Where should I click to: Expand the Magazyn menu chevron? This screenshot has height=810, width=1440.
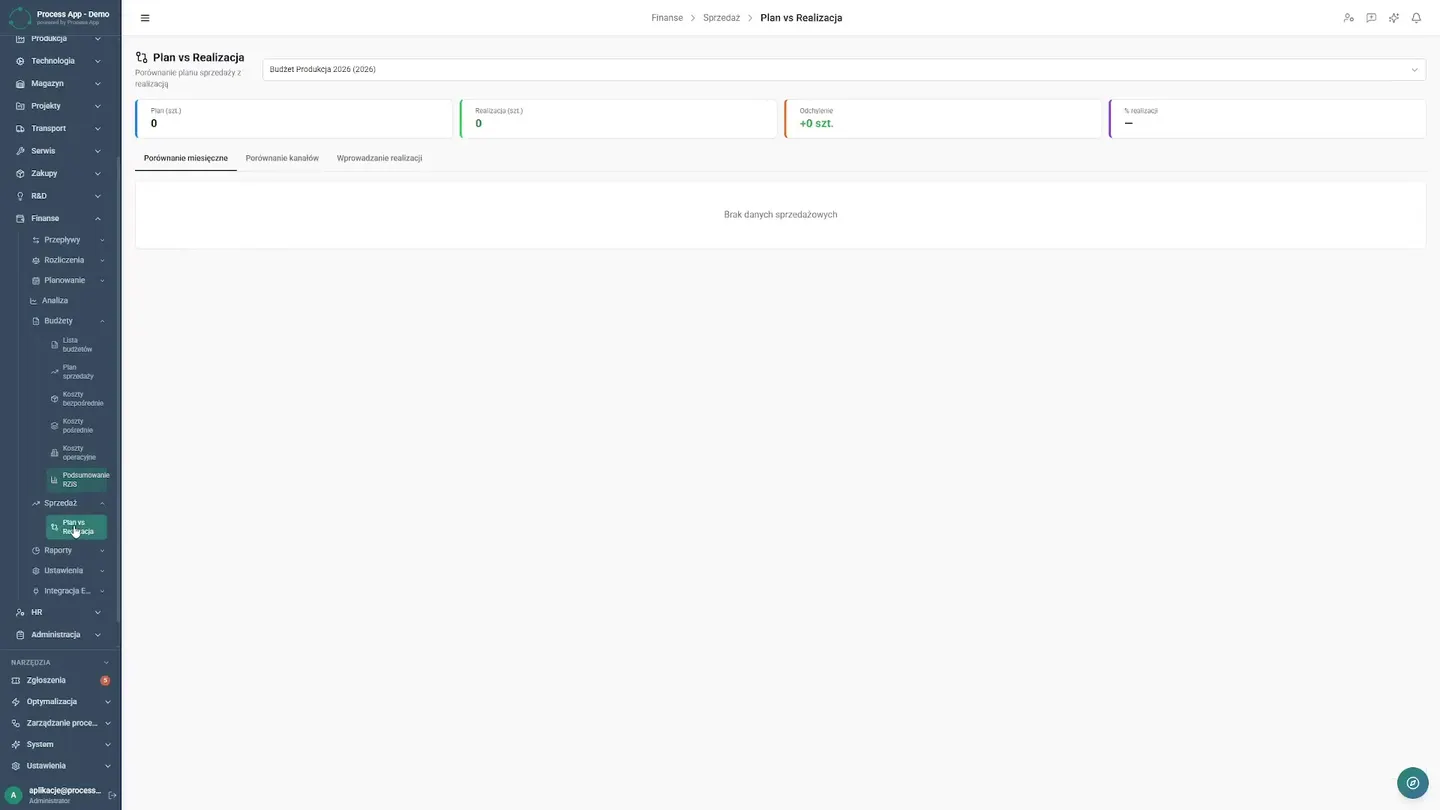(x=97, y=84)
